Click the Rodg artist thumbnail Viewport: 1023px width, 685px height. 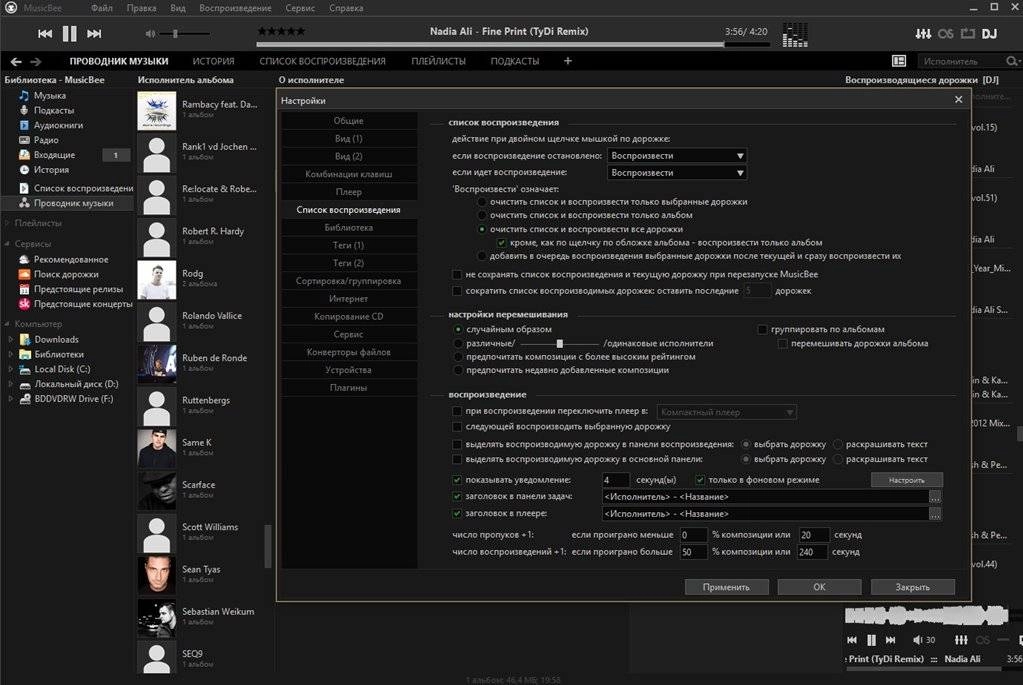tap(157, 280)
